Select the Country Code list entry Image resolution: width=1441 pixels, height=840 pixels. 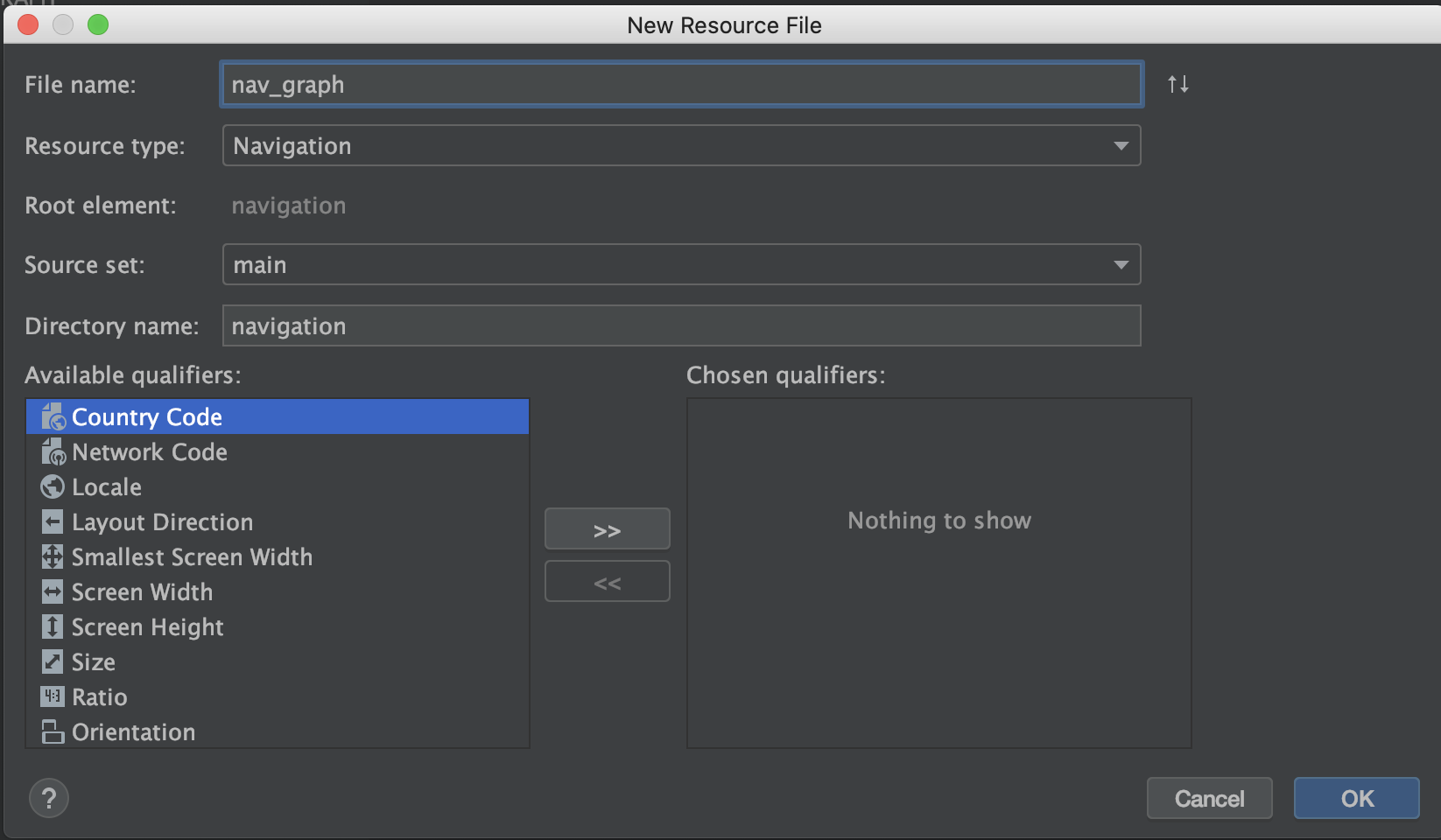[278, 416]
